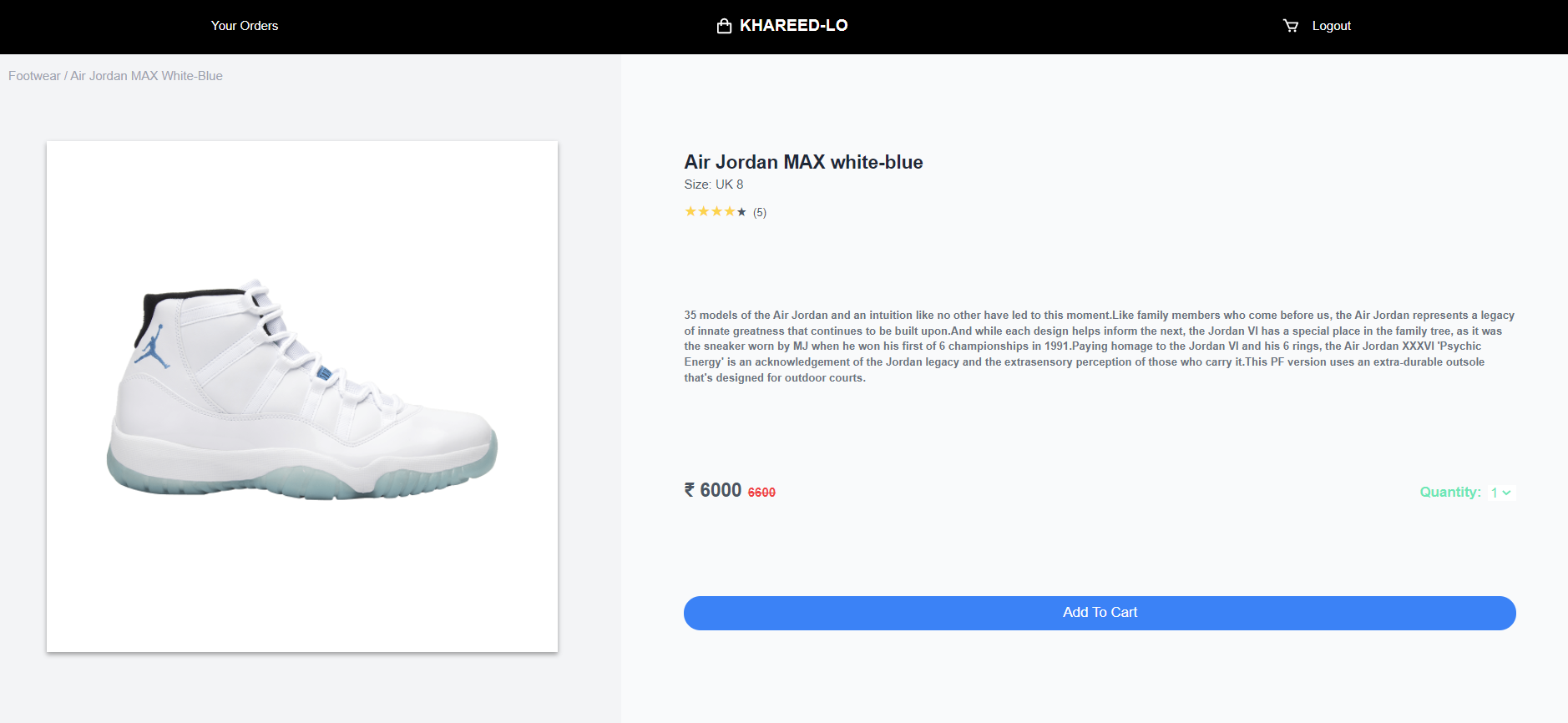Click the Size: UK 8 text
The width and height of the screenshot is (1568, 723).
tap(714, 185)
